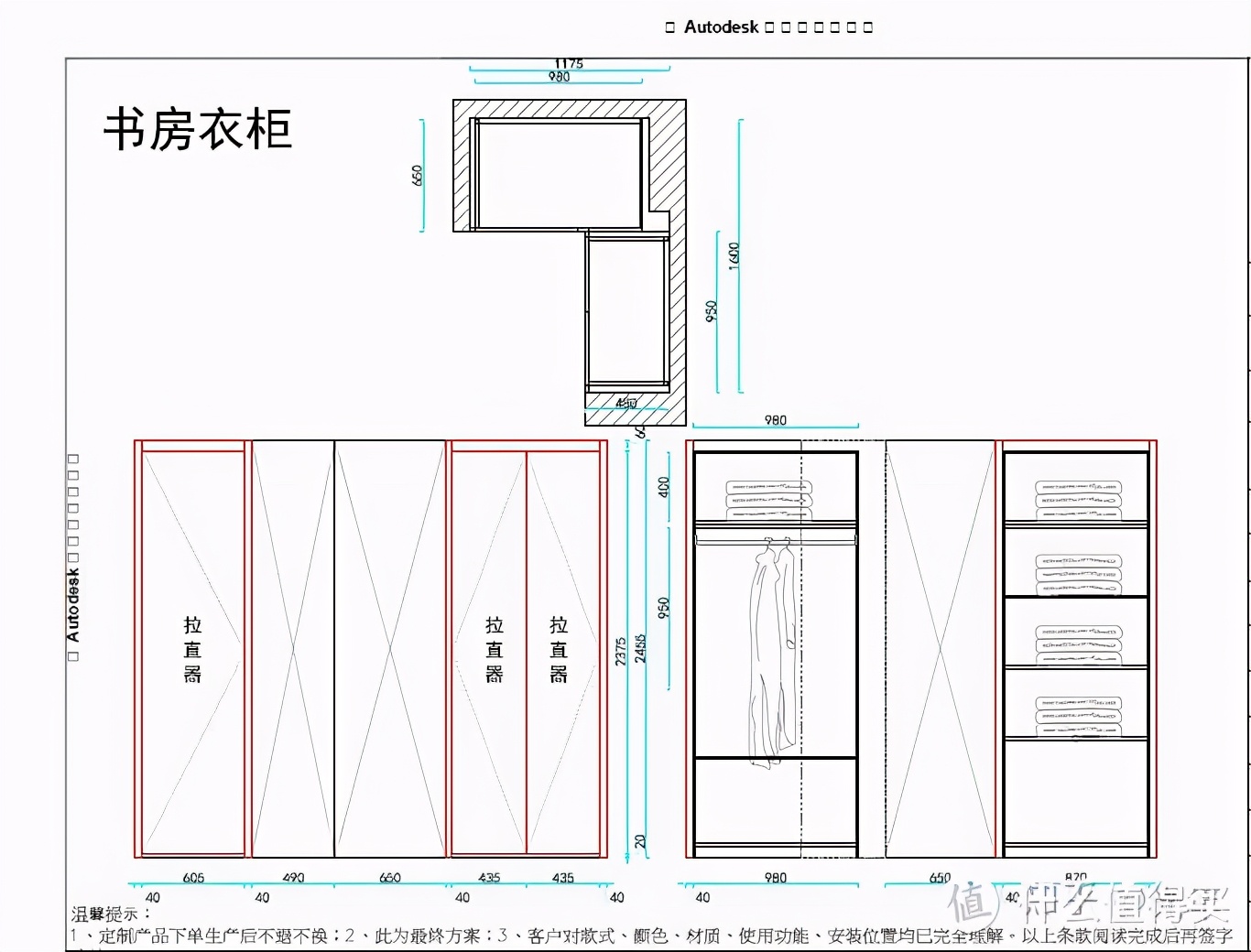
Task: Click the 605 width dimension under the door elevation
Action: click(193, 878)
